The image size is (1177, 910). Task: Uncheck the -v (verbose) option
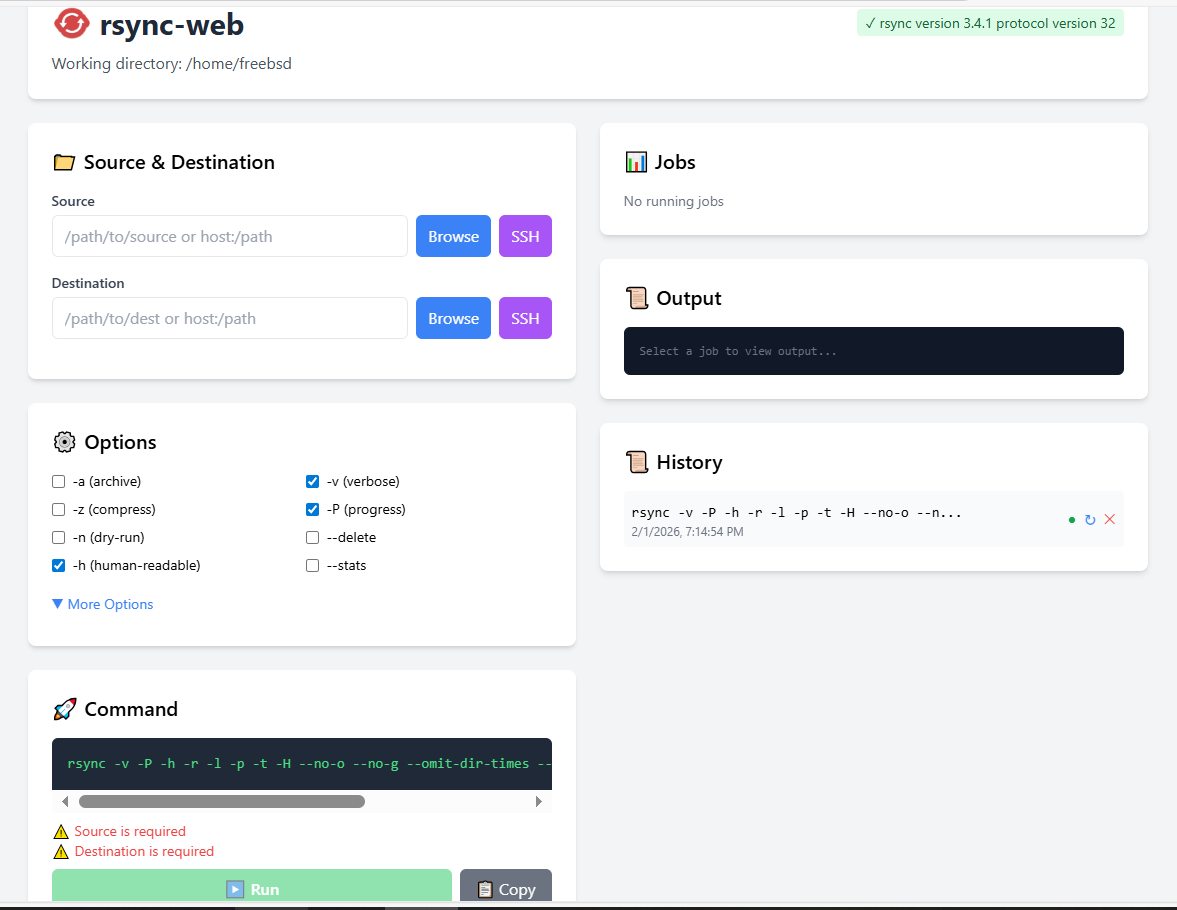[x=312, y=481]
